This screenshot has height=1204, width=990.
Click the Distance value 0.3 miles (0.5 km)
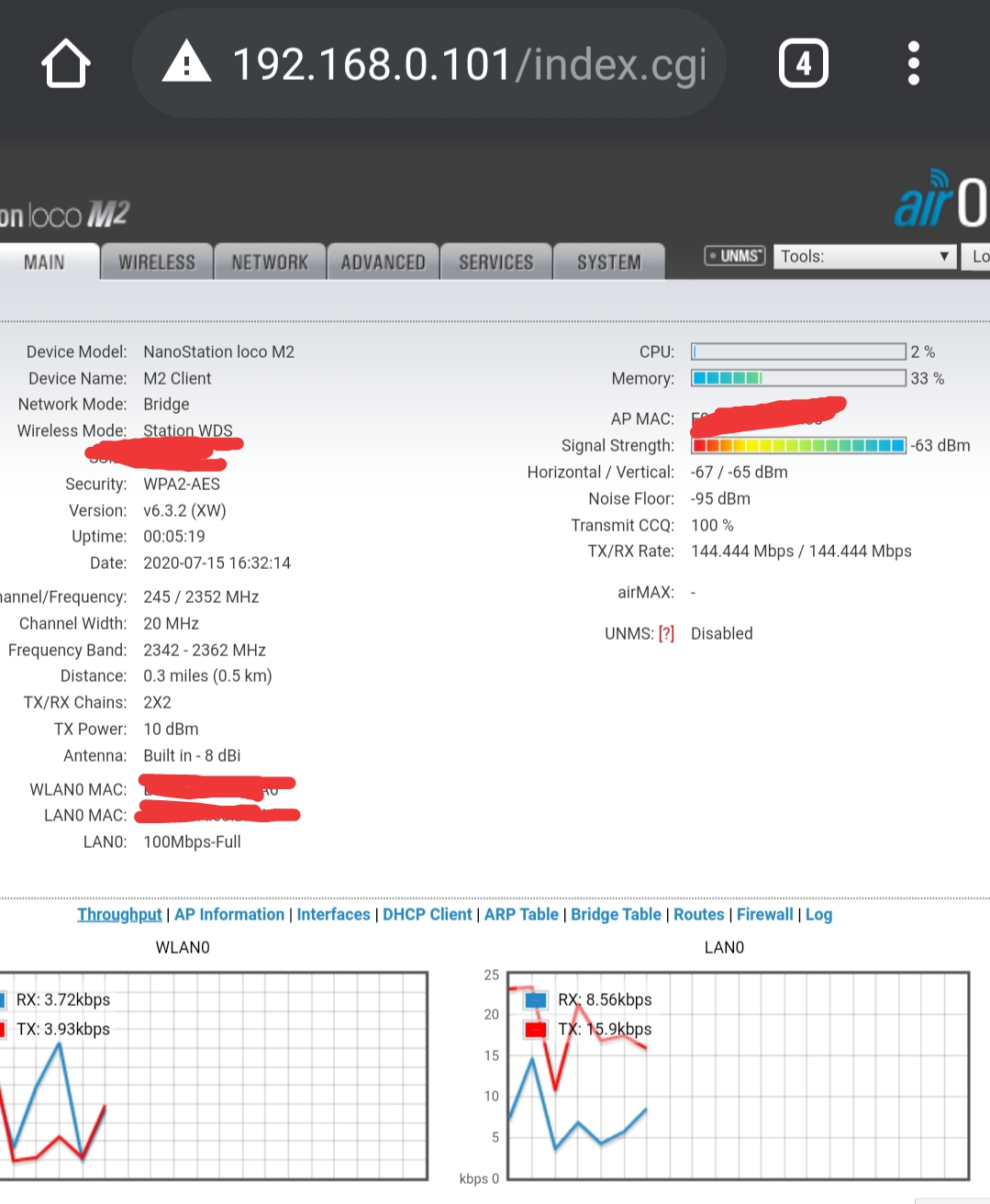point(207,675)
